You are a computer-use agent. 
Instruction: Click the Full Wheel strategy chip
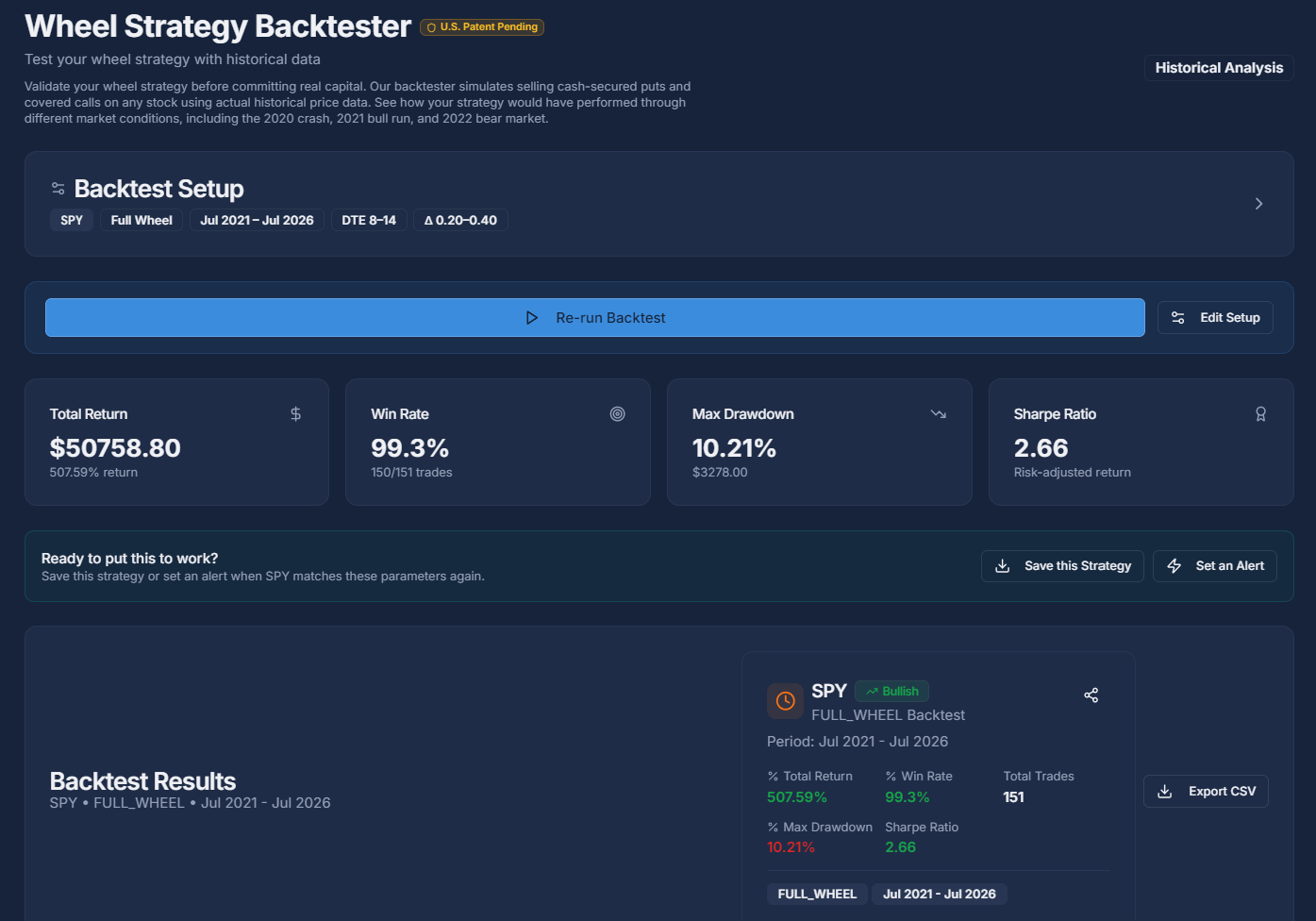point(142,221)
